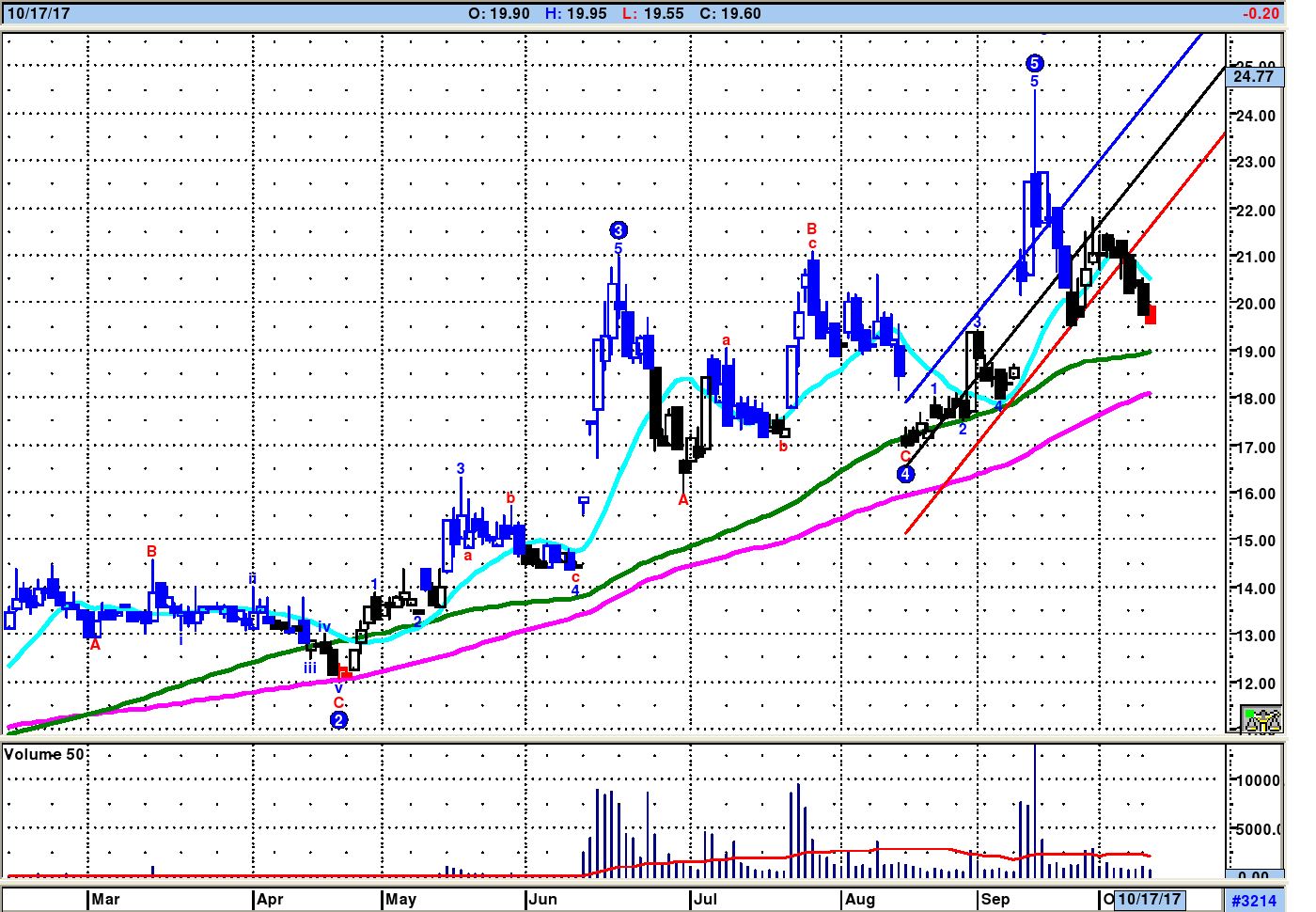Click the #3214 box in the bottom corner
The width and height of the screenshot is (1316, 912).
1254,901
